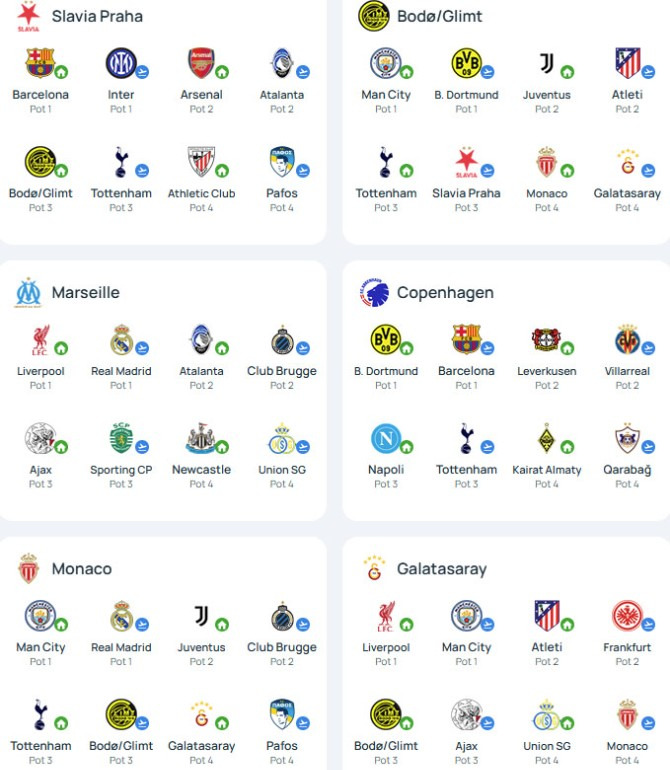Screen dimensions: 670x770
Task: Open the Marseille team logo
Action: point(28,293)
